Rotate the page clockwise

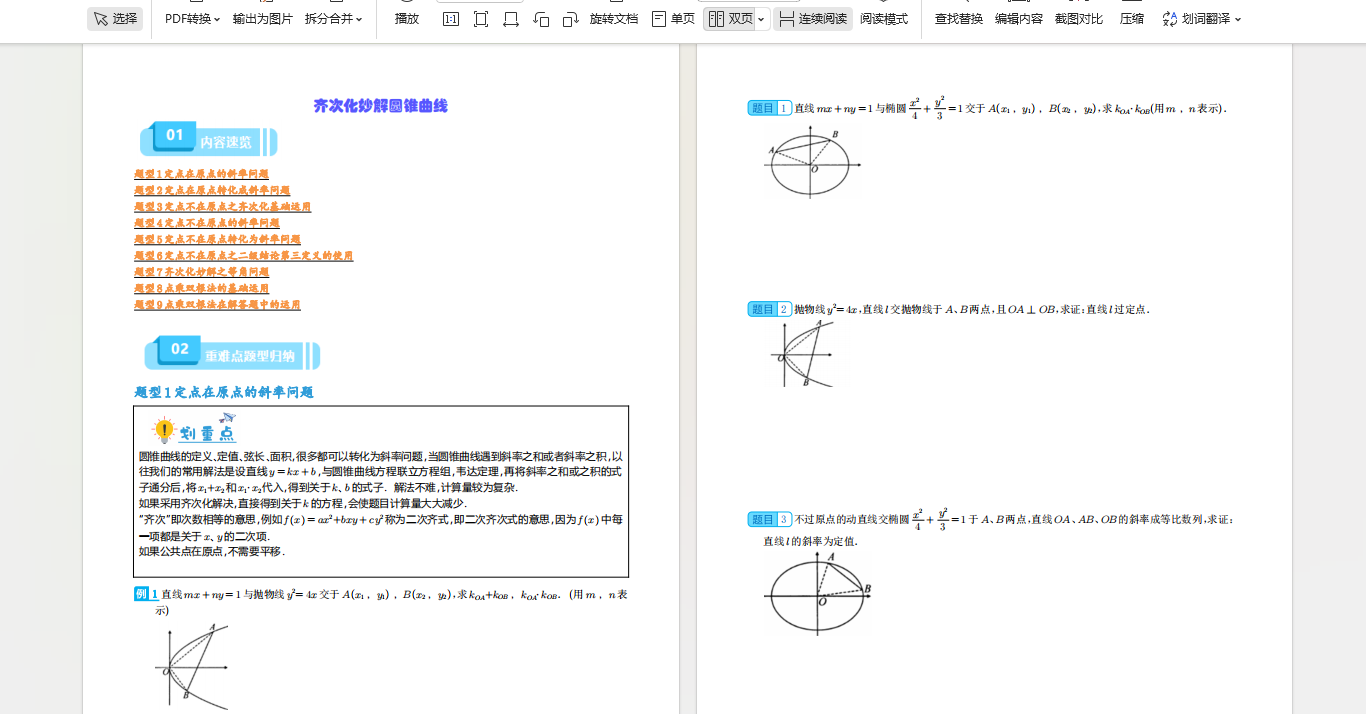571,19
